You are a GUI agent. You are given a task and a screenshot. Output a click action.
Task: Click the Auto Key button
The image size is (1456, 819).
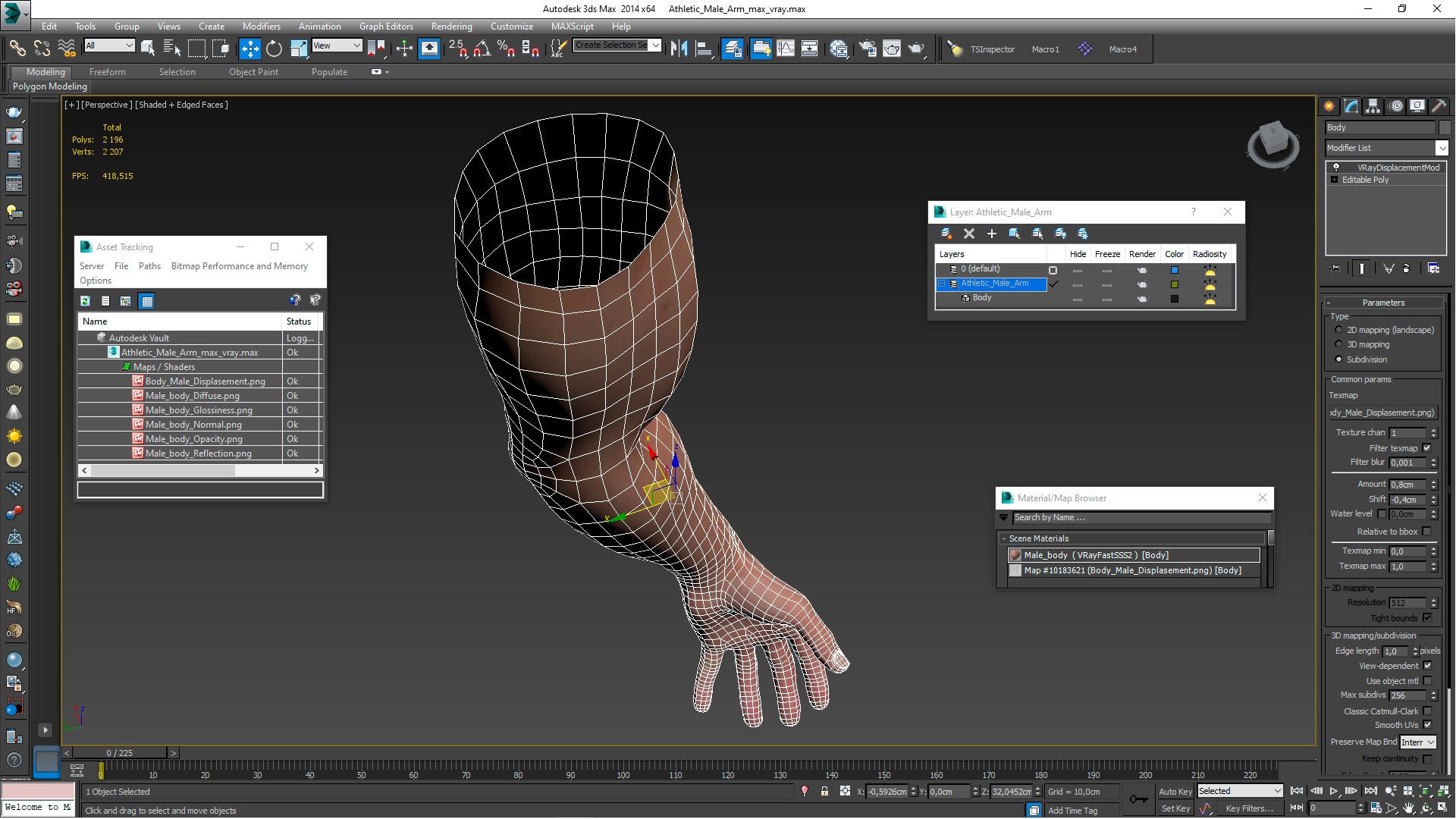click(1175, 791)
